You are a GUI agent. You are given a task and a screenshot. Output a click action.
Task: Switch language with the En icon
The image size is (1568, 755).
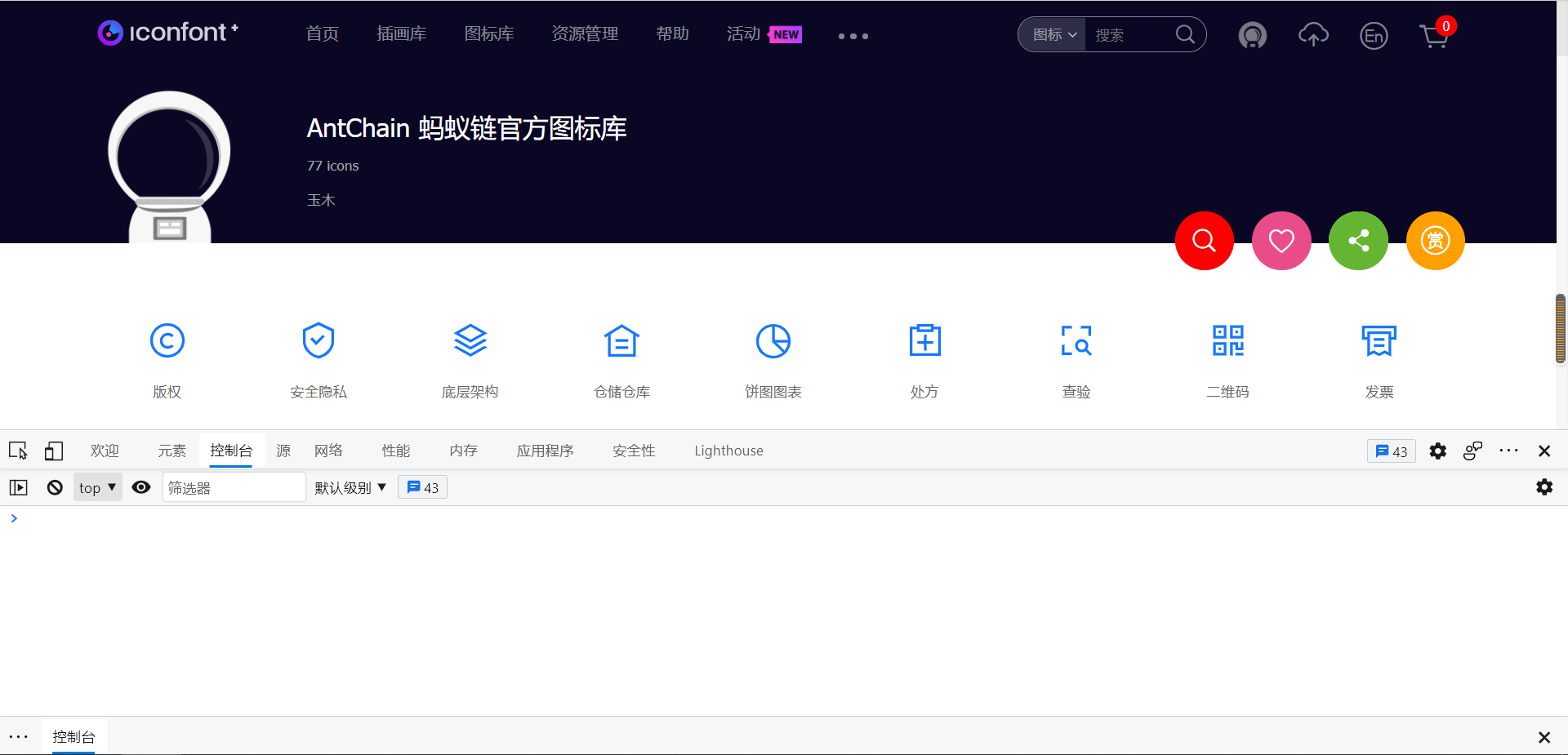pos(1374,36)
